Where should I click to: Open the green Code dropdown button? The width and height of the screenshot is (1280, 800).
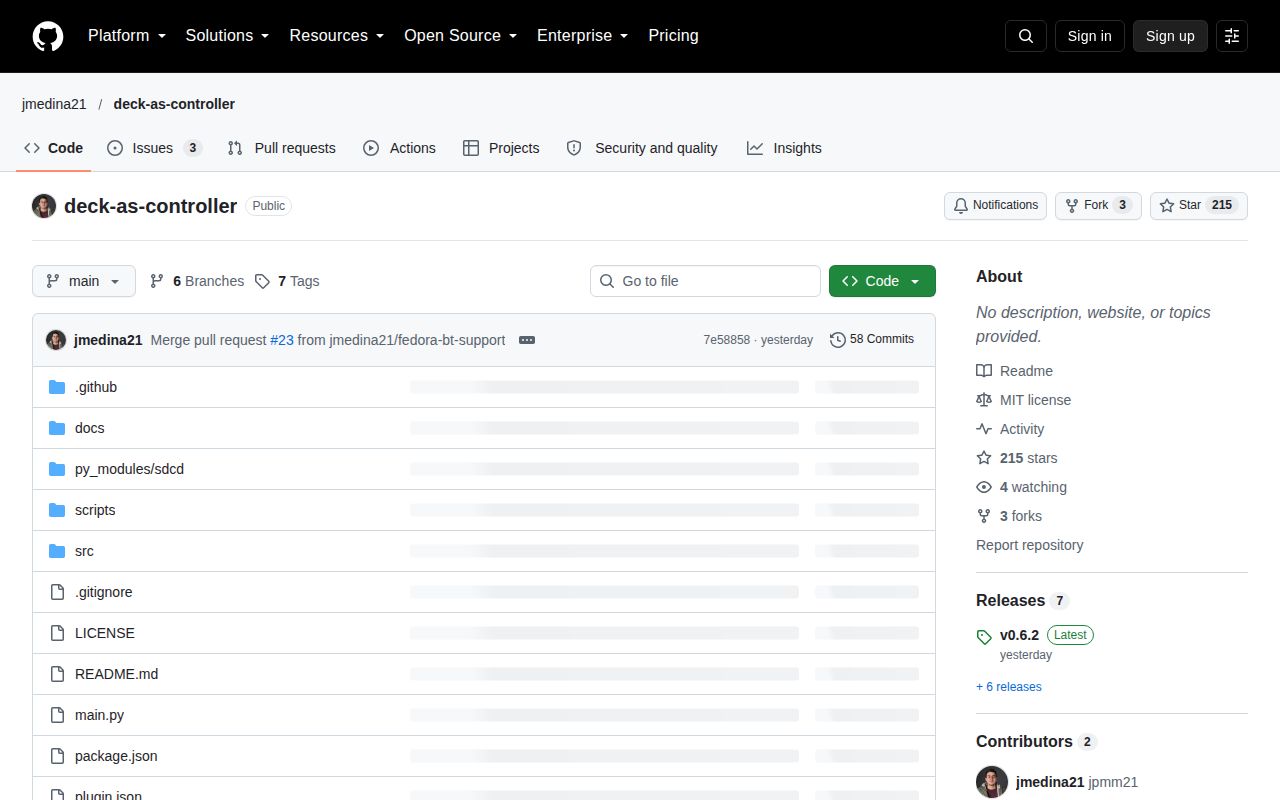point(882,281)
